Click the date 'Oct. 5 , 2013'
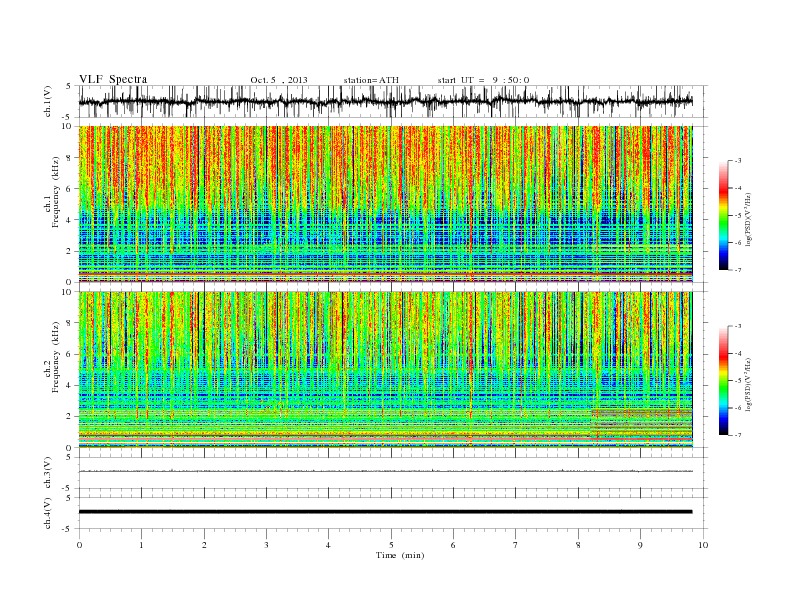The width and height of the screenshot is (792, 612). (279, 80)
